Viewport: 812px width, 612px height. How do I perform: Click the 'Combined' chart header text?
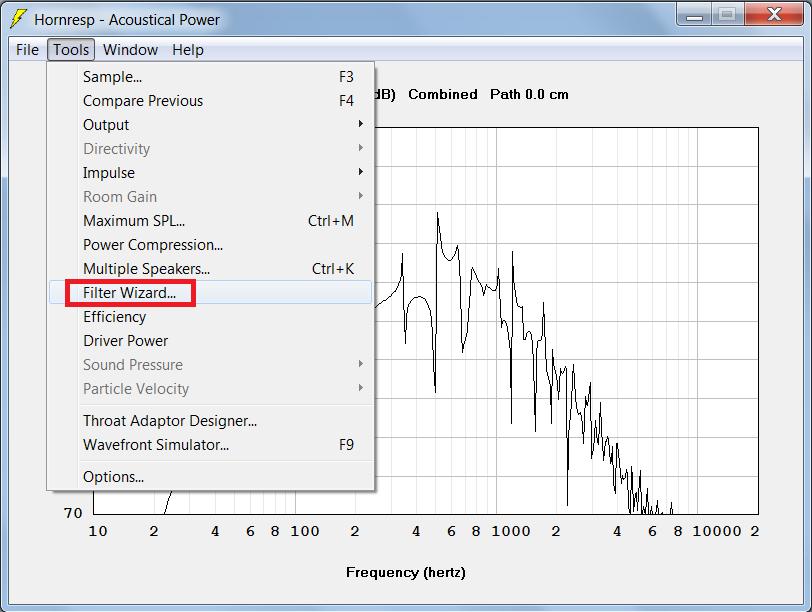pyautogui.click(x=443, y=94)
